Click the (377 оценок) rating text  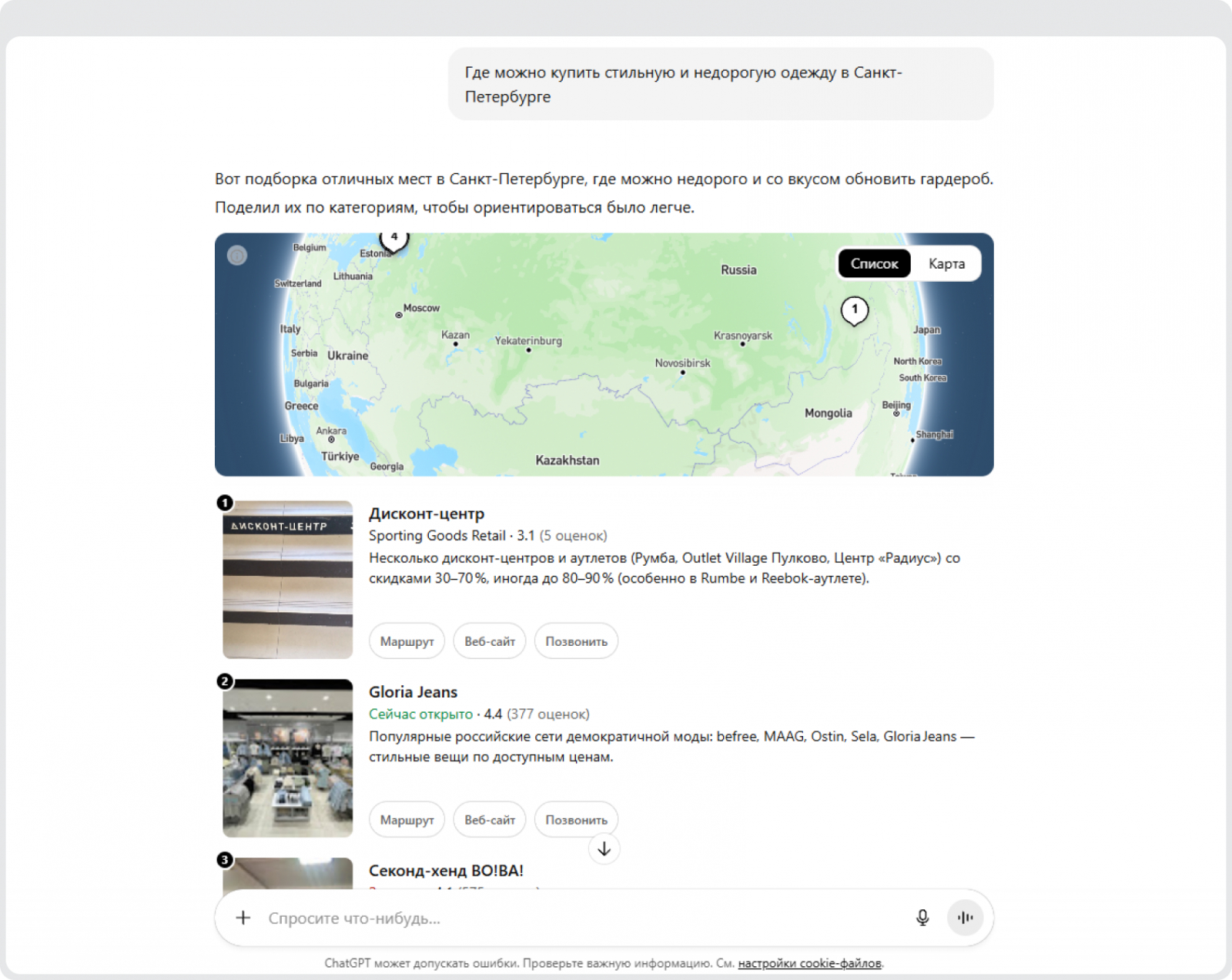pyautogui.click(x=548, y=714)
